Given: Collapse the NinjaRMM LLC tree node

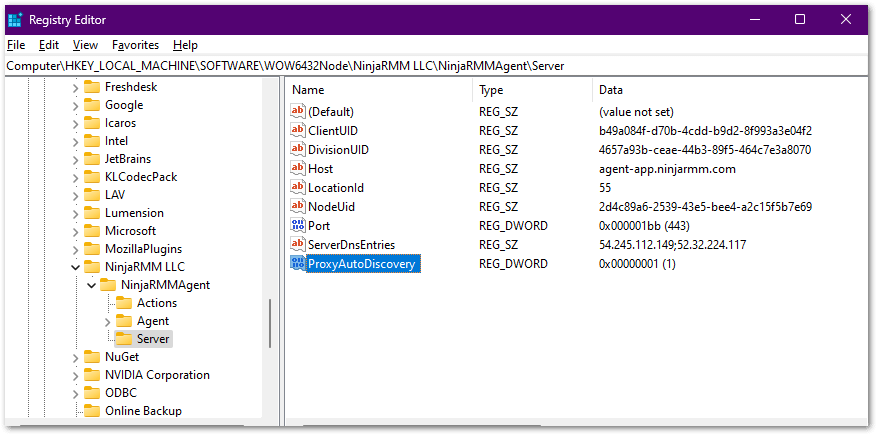Looking at the screenshot, I should pyautogui.click(x=75, y=268).
